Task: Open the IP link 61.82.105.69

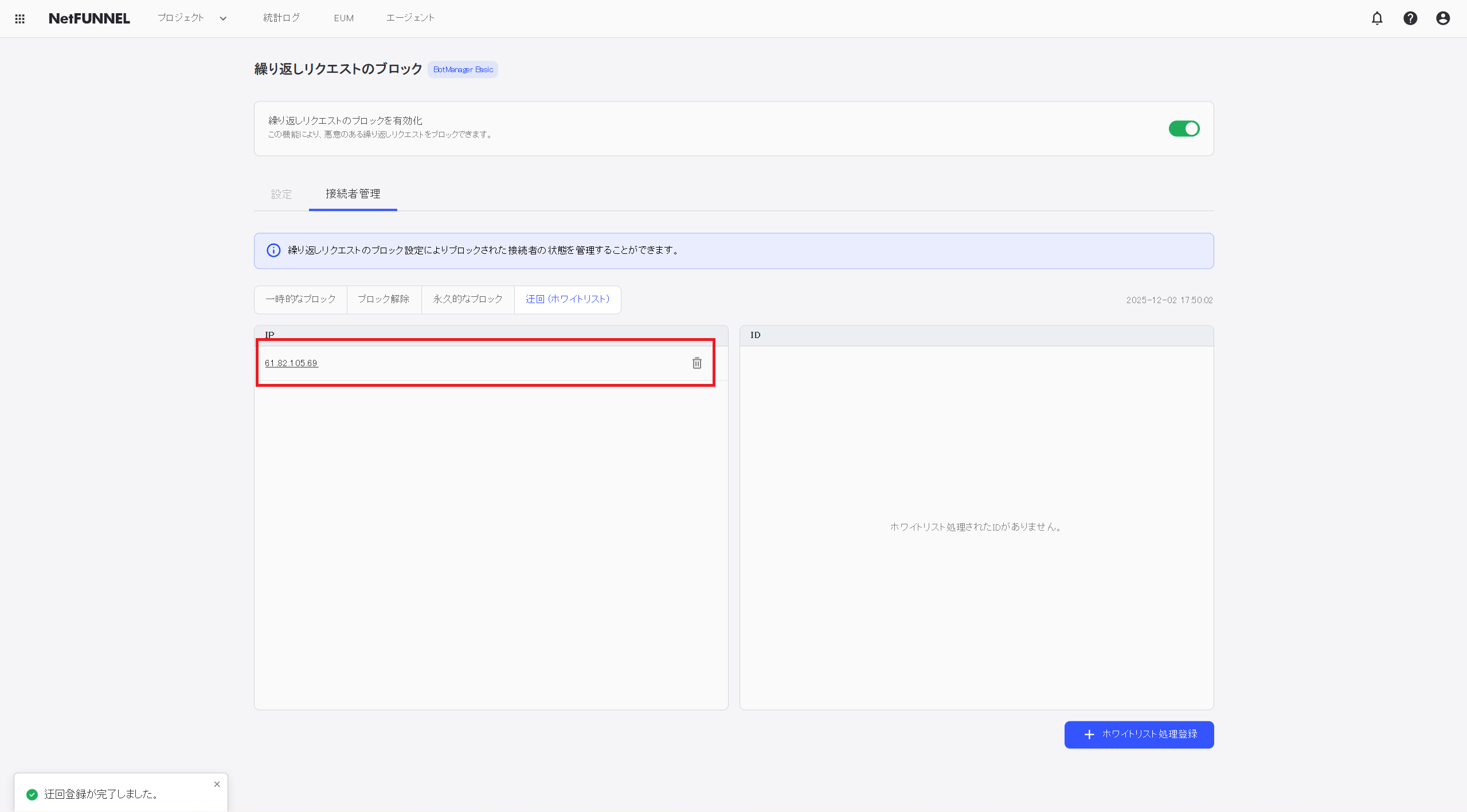Action: (291, 363)
